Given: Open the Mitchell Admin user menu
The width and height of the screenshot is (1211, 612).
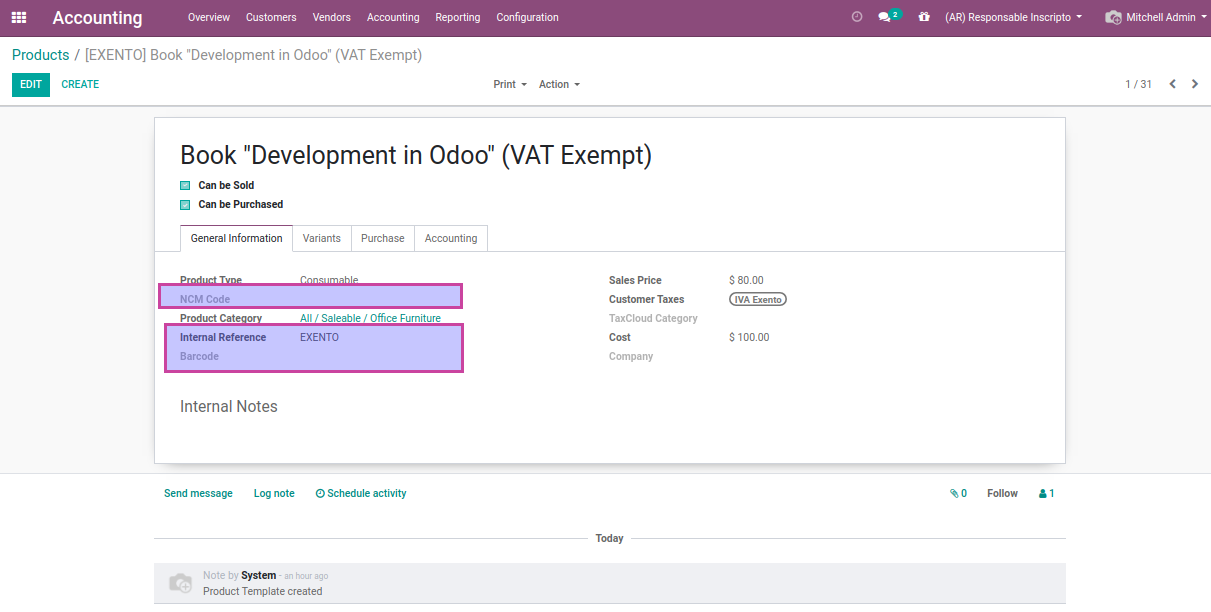Looking at the screenshot, I should pos(1157,17).
